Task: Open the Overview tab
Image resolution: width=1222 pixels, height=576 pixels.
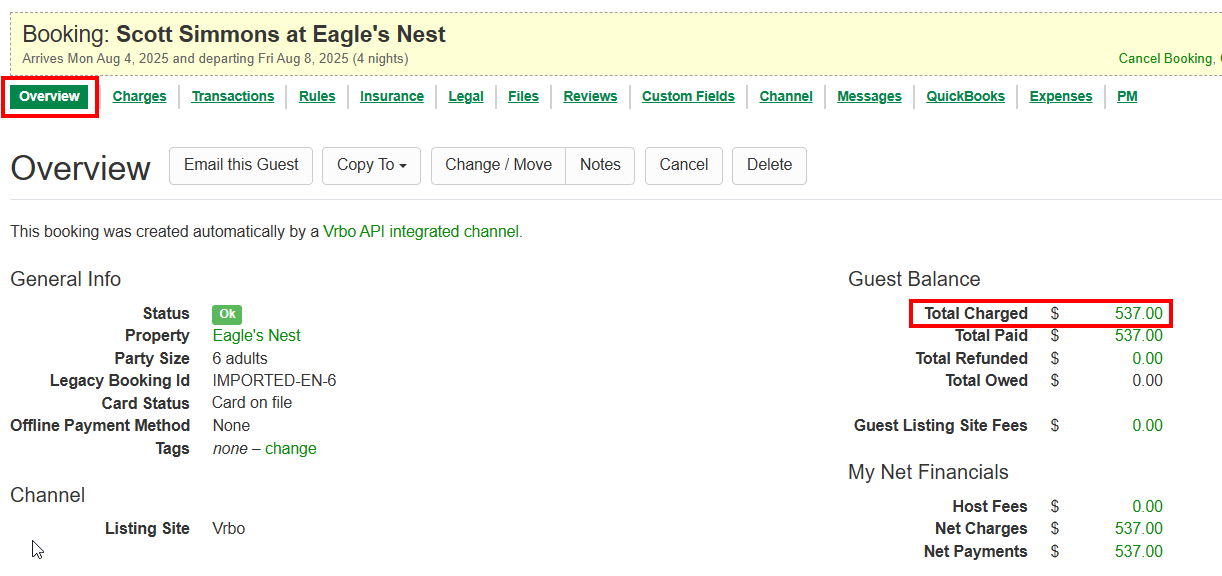Action: [49, 97]
